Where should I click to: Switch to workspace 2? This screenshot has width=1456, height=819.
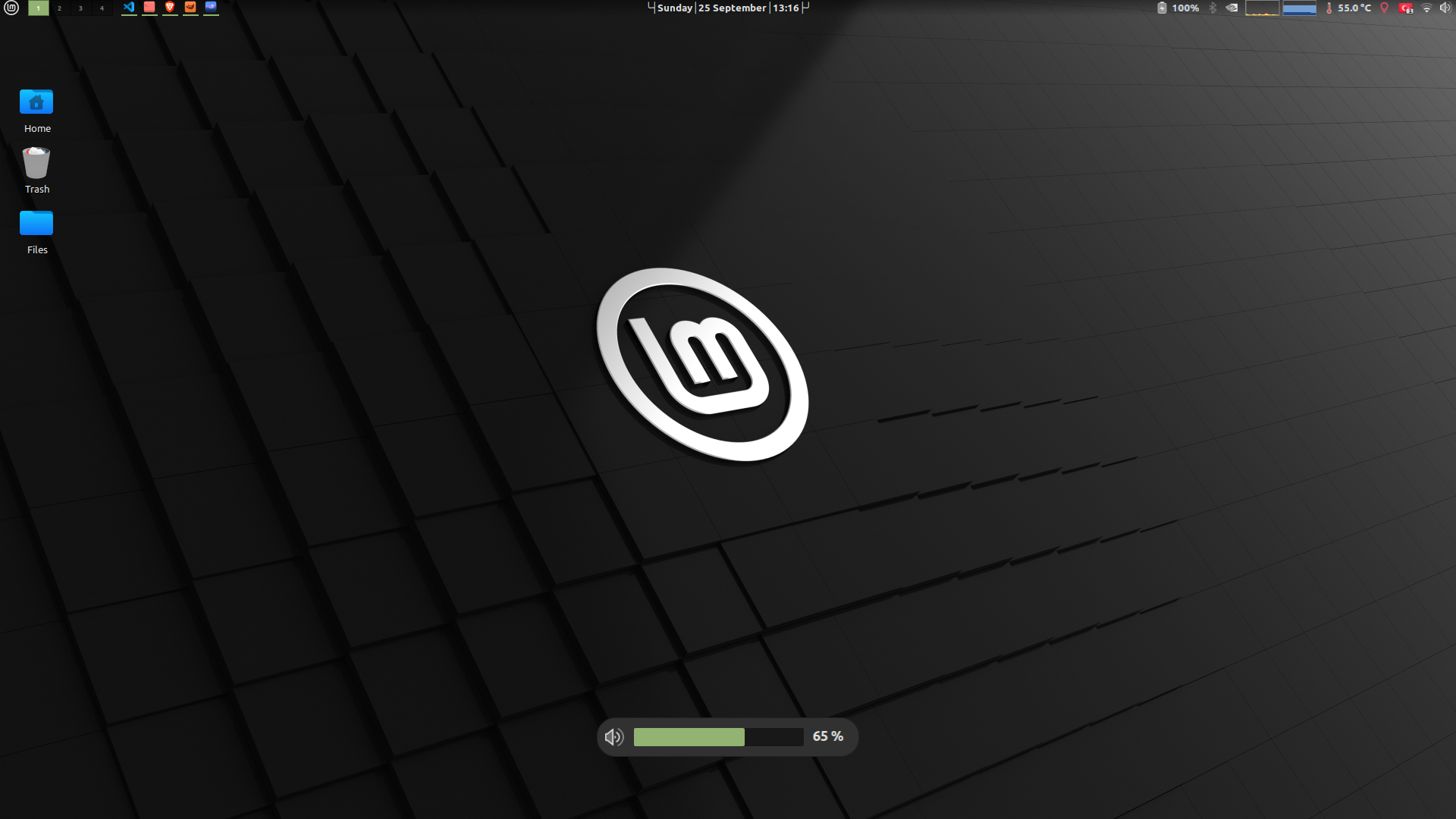coord(59,8)
